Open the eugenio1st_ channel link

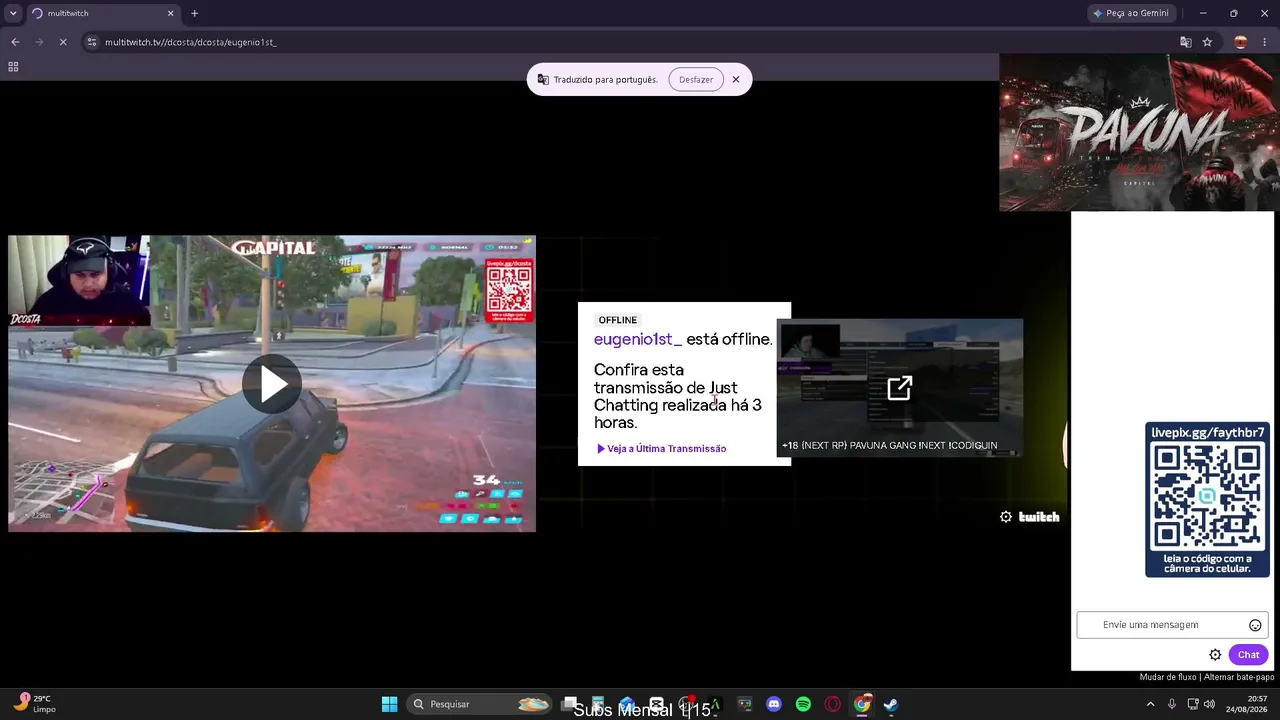point(638,340)
